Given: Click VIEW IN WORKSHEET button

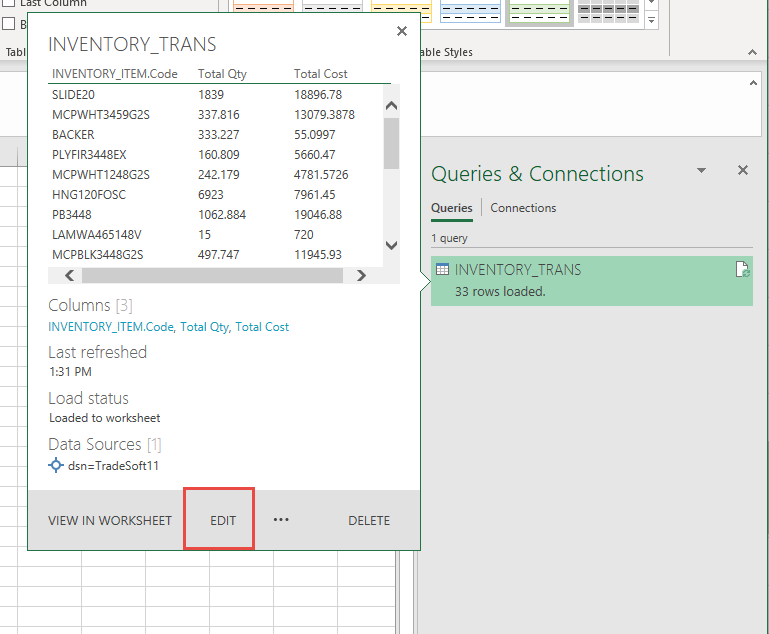Looking at the screenshot, I should pyautogui.click(x=110, y=520).
